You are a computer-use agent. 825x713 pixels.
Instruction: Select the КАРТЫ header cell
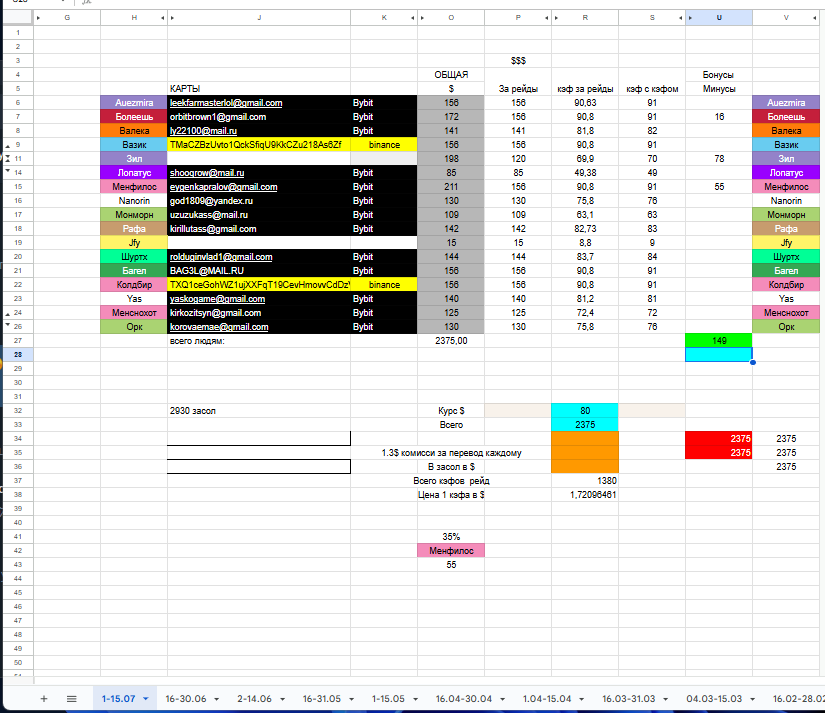(x=259, y=88)
